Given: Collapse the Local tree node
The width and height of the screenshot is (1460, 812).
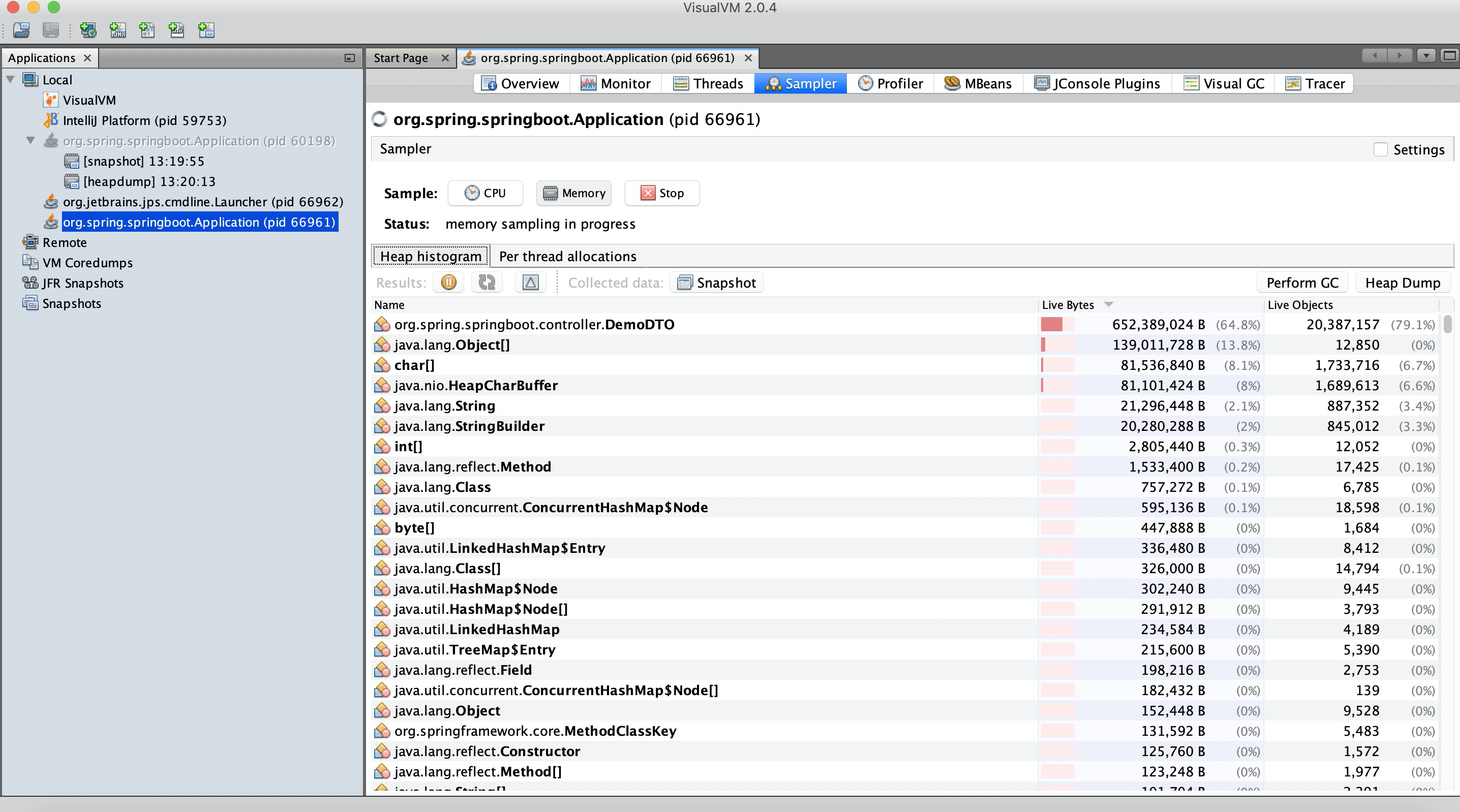Looking at the screenshot, I should (10, 79).
